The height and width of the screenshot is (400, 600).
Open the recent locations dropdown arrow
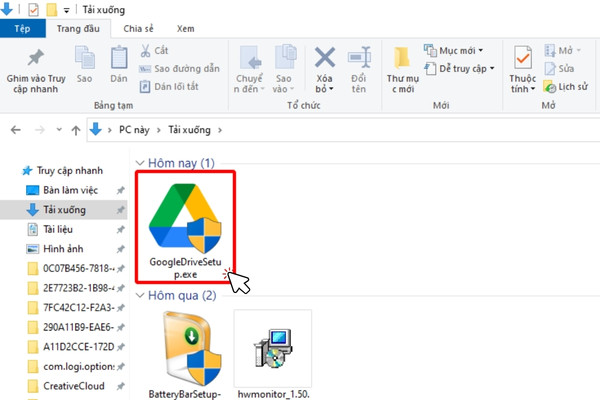click(x=59, y=130)
